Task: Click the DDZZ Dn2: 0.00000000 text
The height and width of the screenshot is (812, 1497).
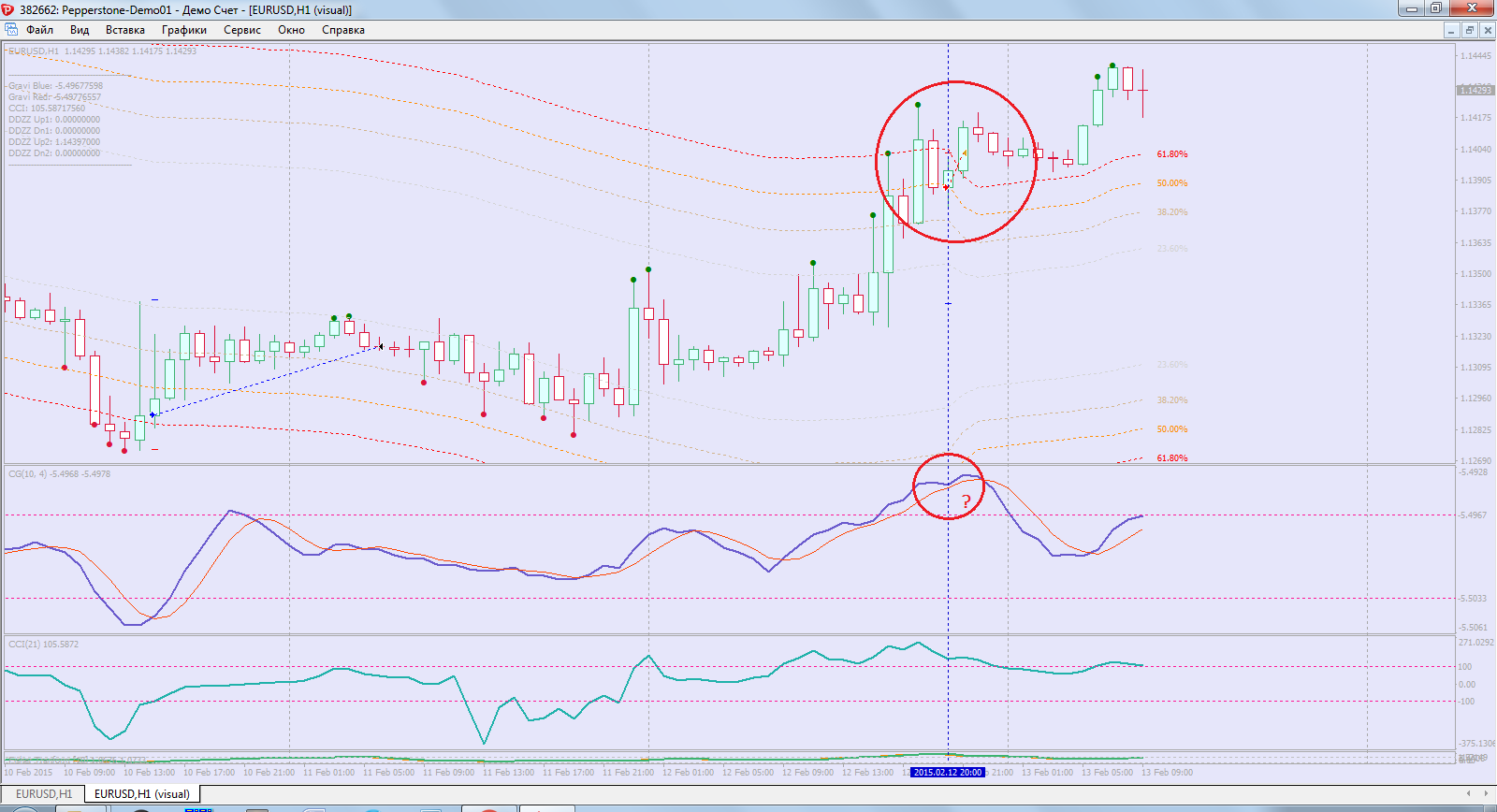Action: 54,153
